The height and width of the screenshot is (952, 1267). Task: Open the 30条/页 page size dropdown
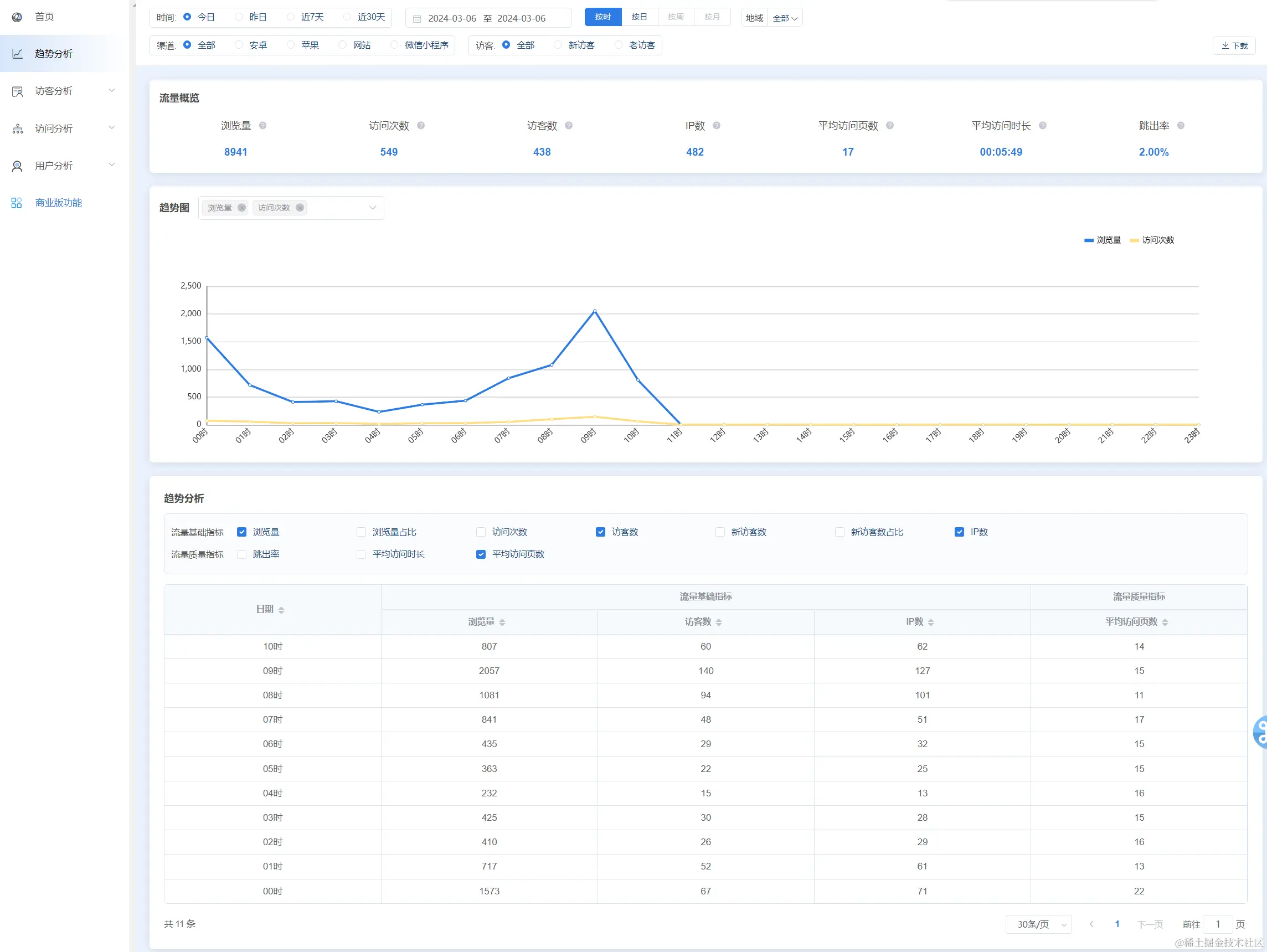click(x=1038, y=924)
